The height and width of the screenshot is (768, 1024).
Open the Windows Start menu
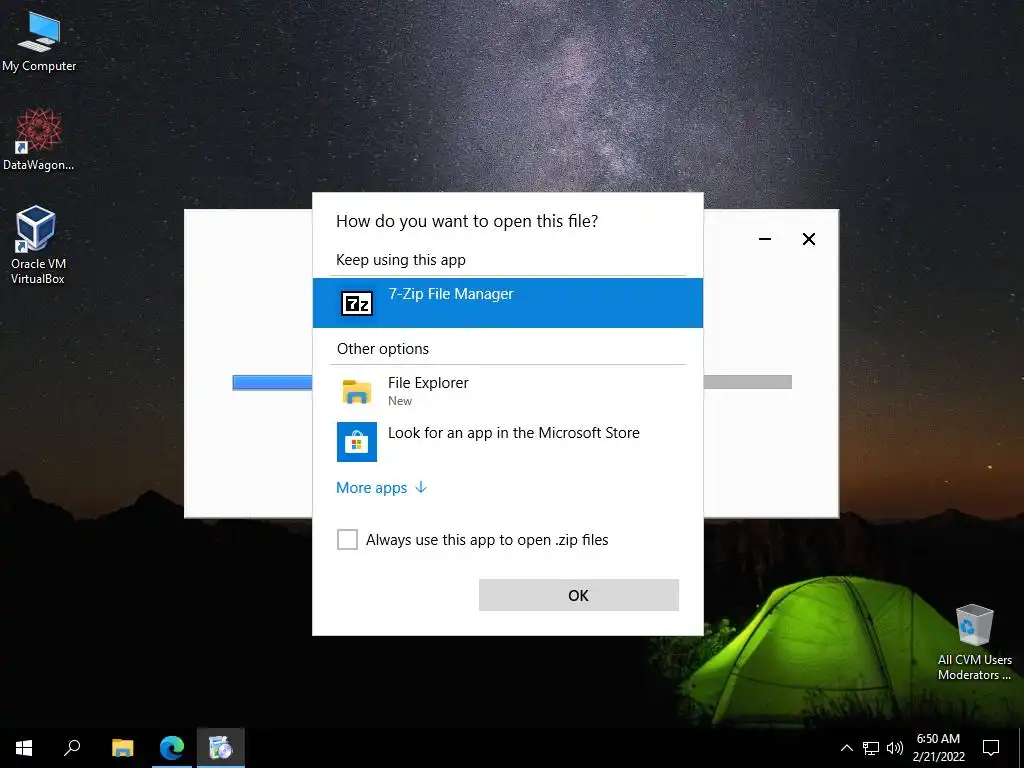(24, 748)
